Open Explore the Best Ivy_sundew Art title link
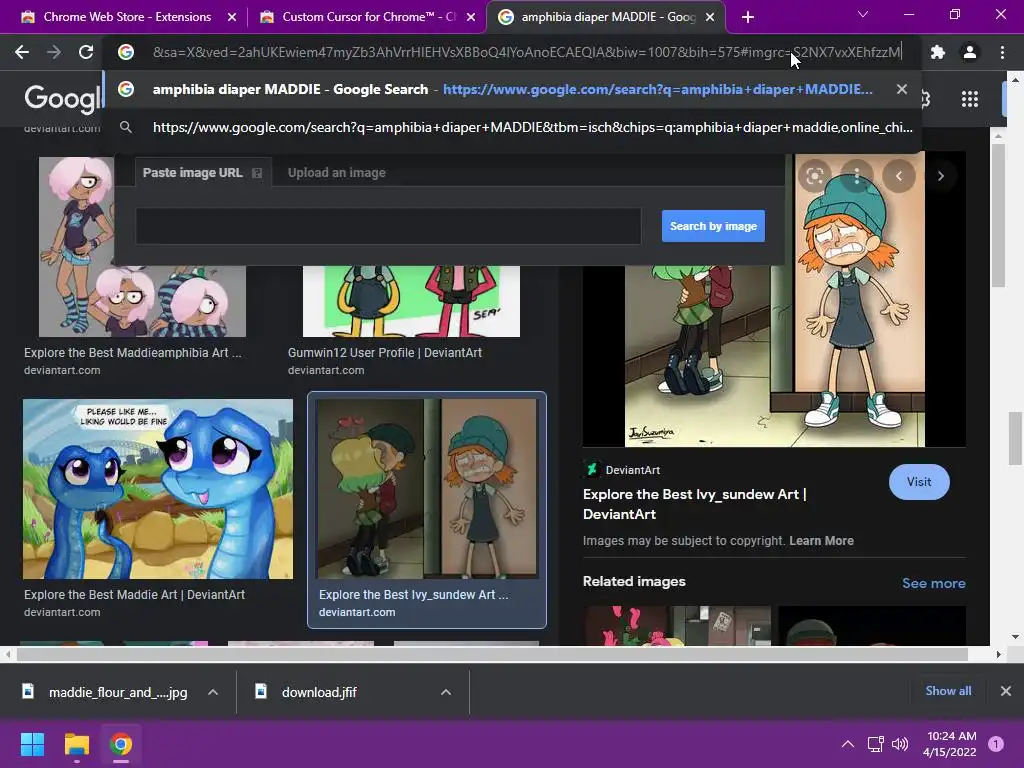The image size is (1024, 768). click(694, 504)
